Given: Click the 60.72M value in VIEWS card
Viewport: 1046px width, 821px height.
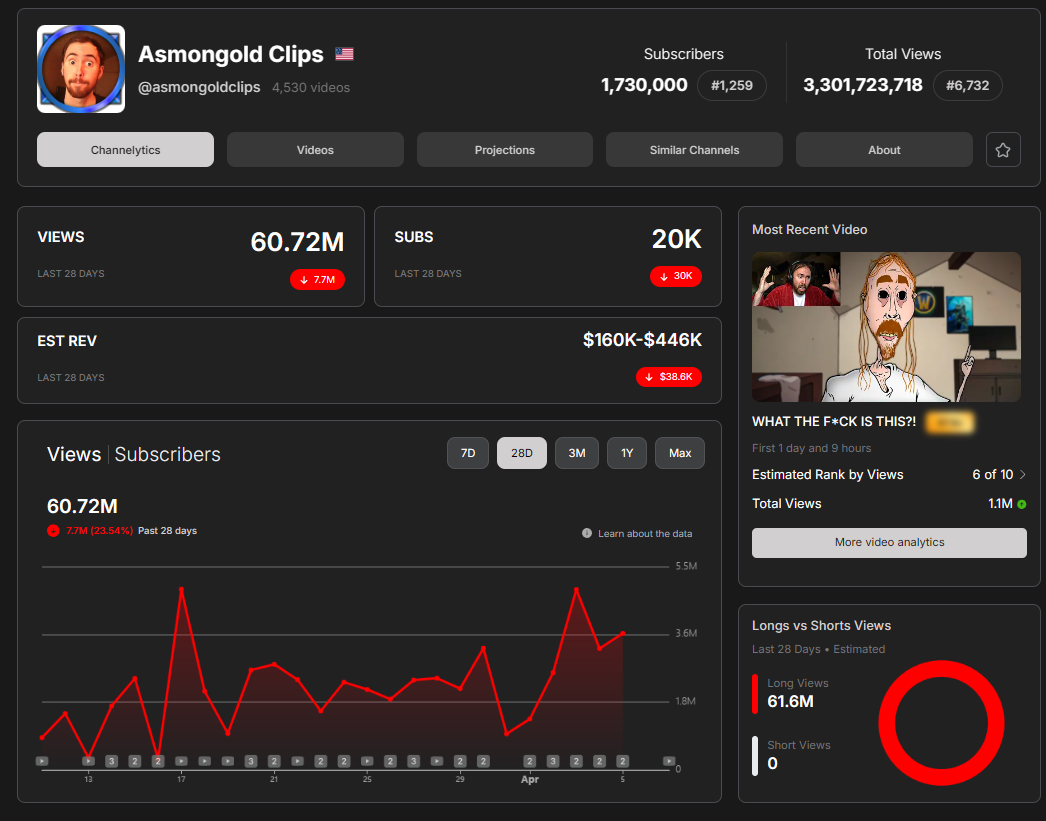Looking at the screenshot, I should pos(297,242).
